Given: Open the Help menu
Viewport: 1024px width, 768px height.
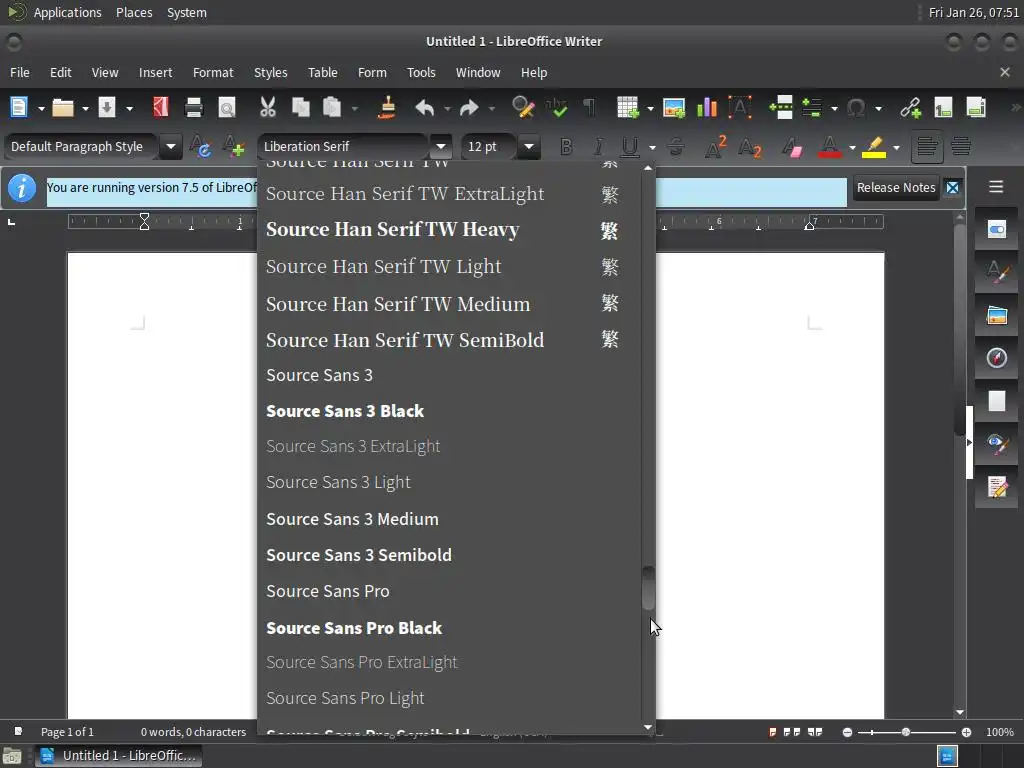Looking at the screenshot, I should click(534, 72).
